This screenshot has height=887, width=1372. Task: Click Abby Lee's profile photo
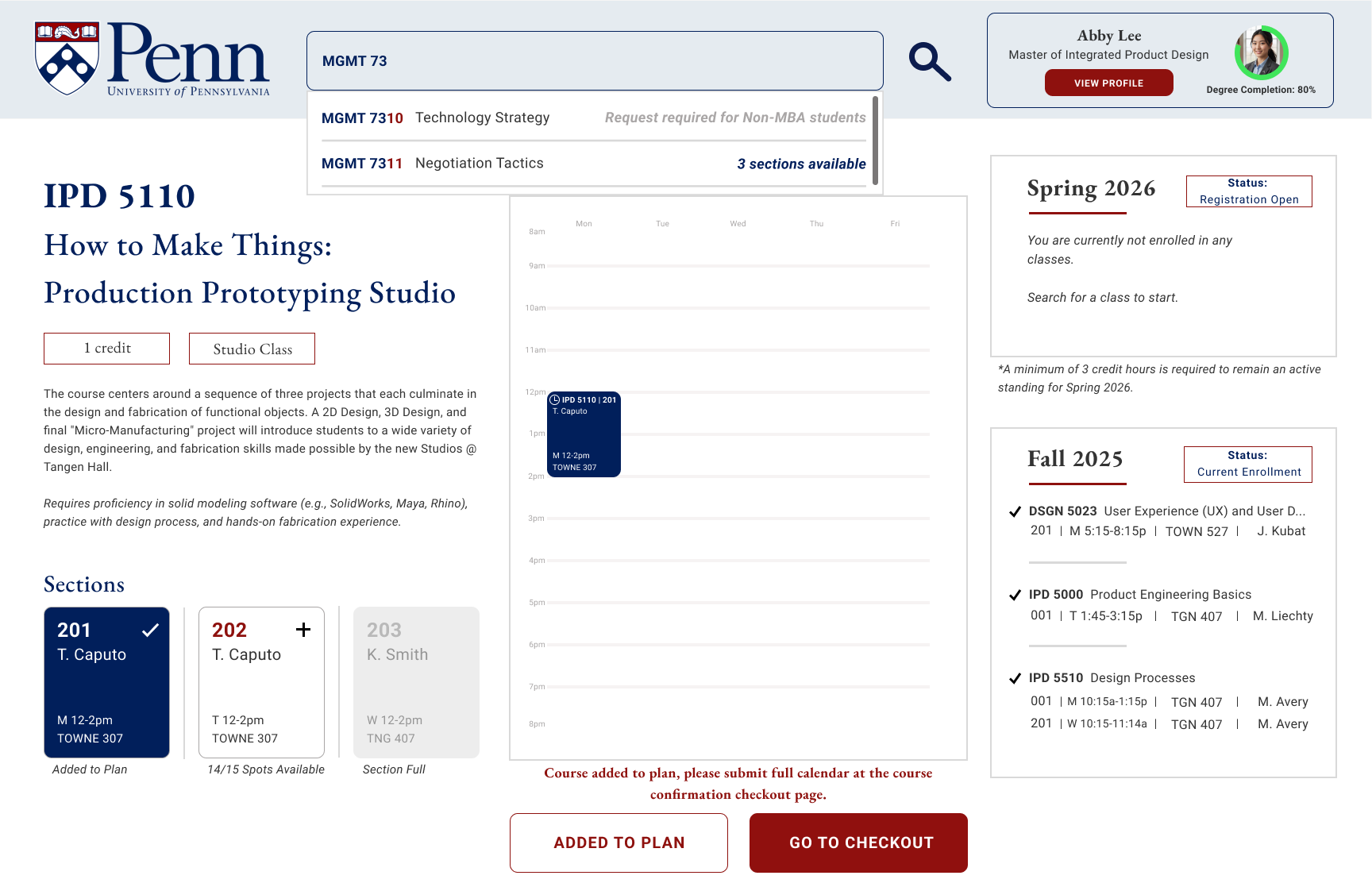click(1261, 52)
